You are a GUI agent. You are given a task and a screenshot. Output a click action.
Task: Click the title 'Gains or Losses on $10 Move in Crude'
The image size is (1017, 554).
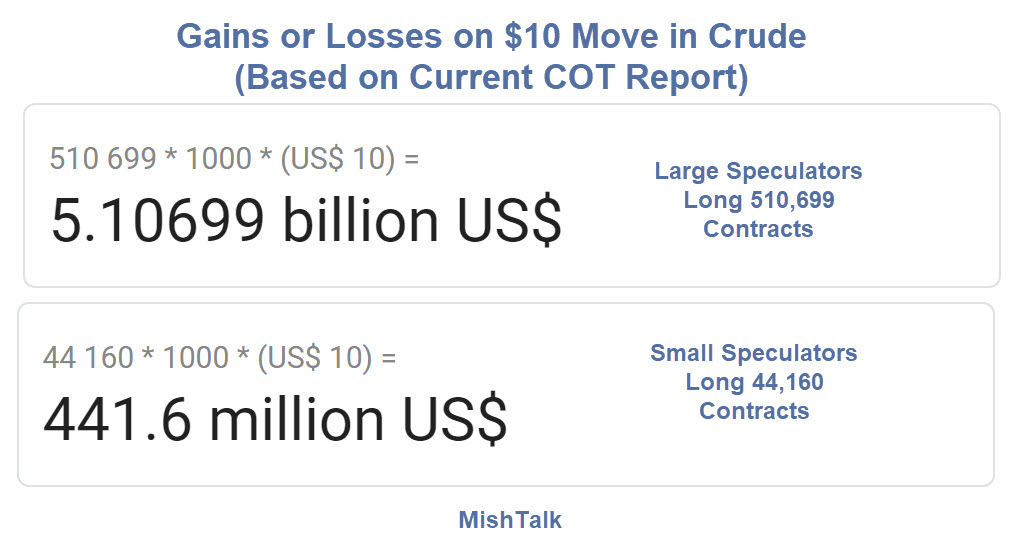click(x=491, y=37)
